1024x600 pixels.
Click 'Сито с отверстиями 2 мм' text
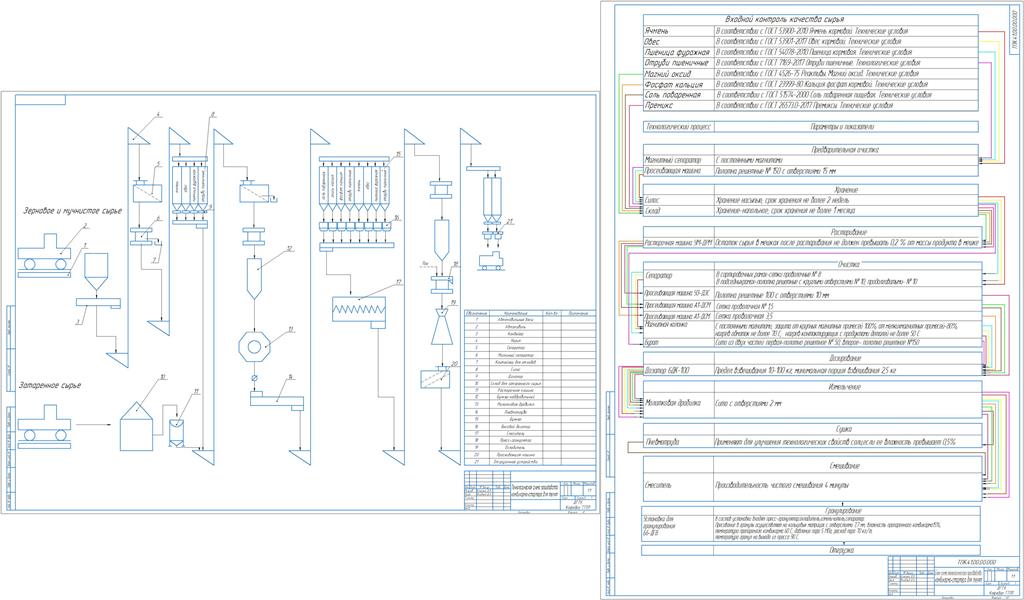pyautogui.click(x=748, y=404)
